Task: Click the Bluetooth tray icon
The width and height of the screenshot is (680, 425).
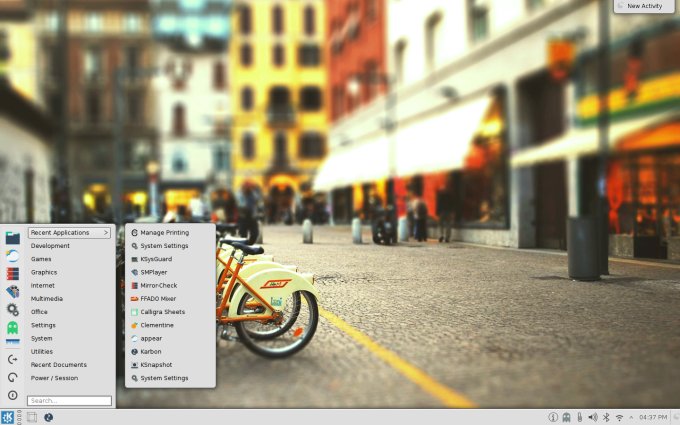Action: coord(606,417)
